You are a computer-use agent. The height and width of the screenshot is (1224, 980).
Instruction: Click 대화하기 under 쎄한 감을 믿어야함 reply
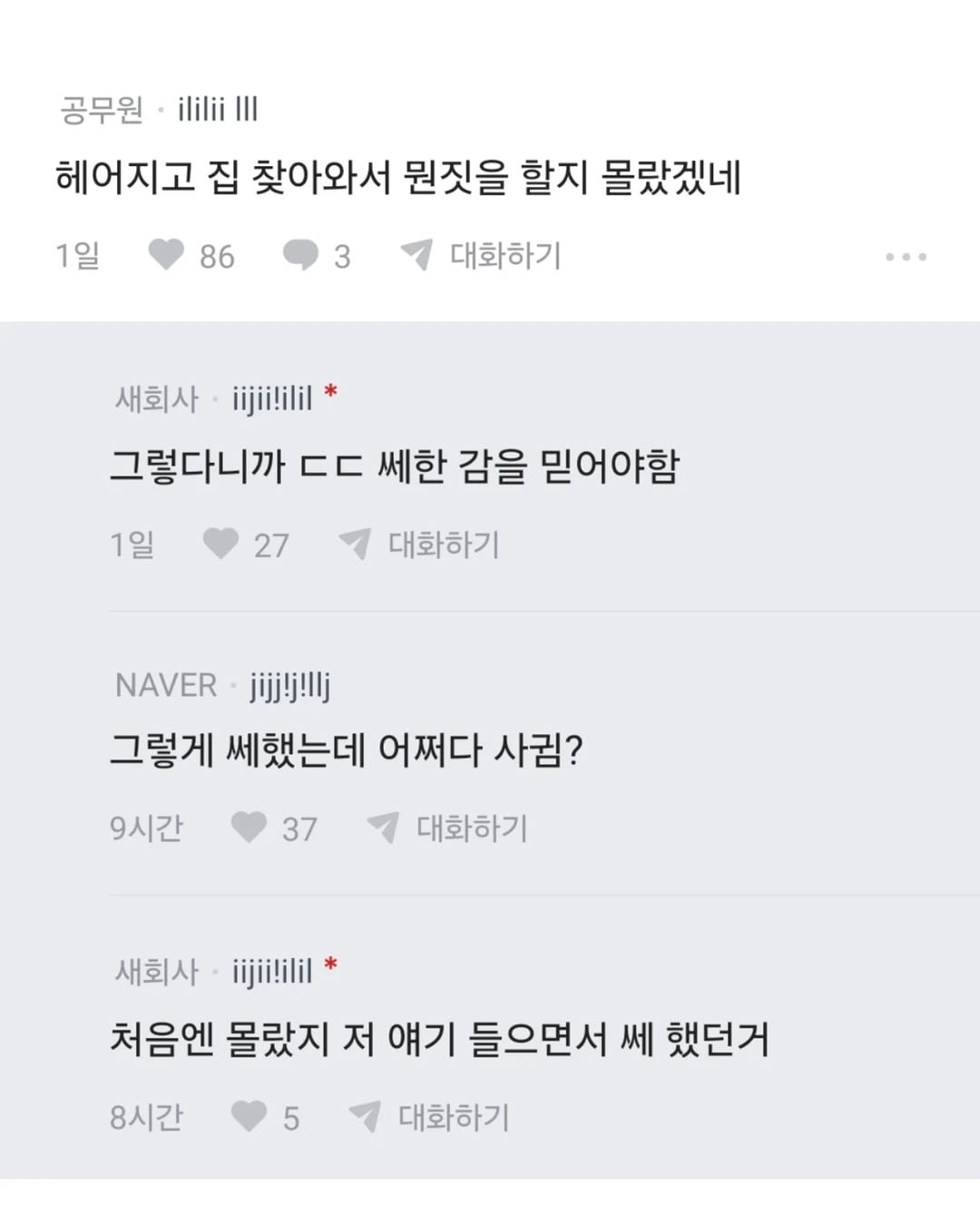[444, 544]
